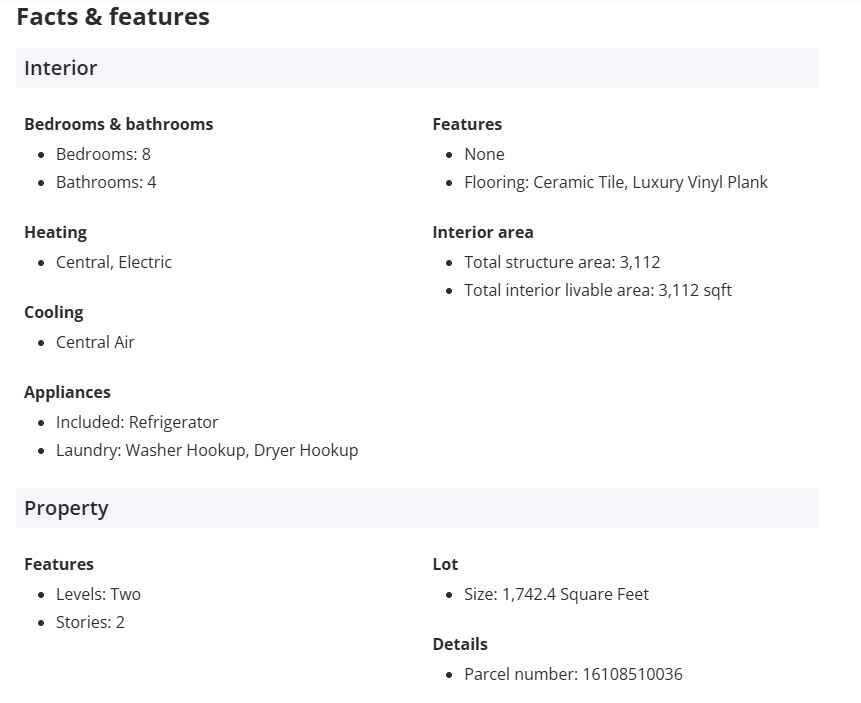The height and width of the screenshot is (703, 861).
Task: Click the Interior area subheading
Action: click(483, 232)
